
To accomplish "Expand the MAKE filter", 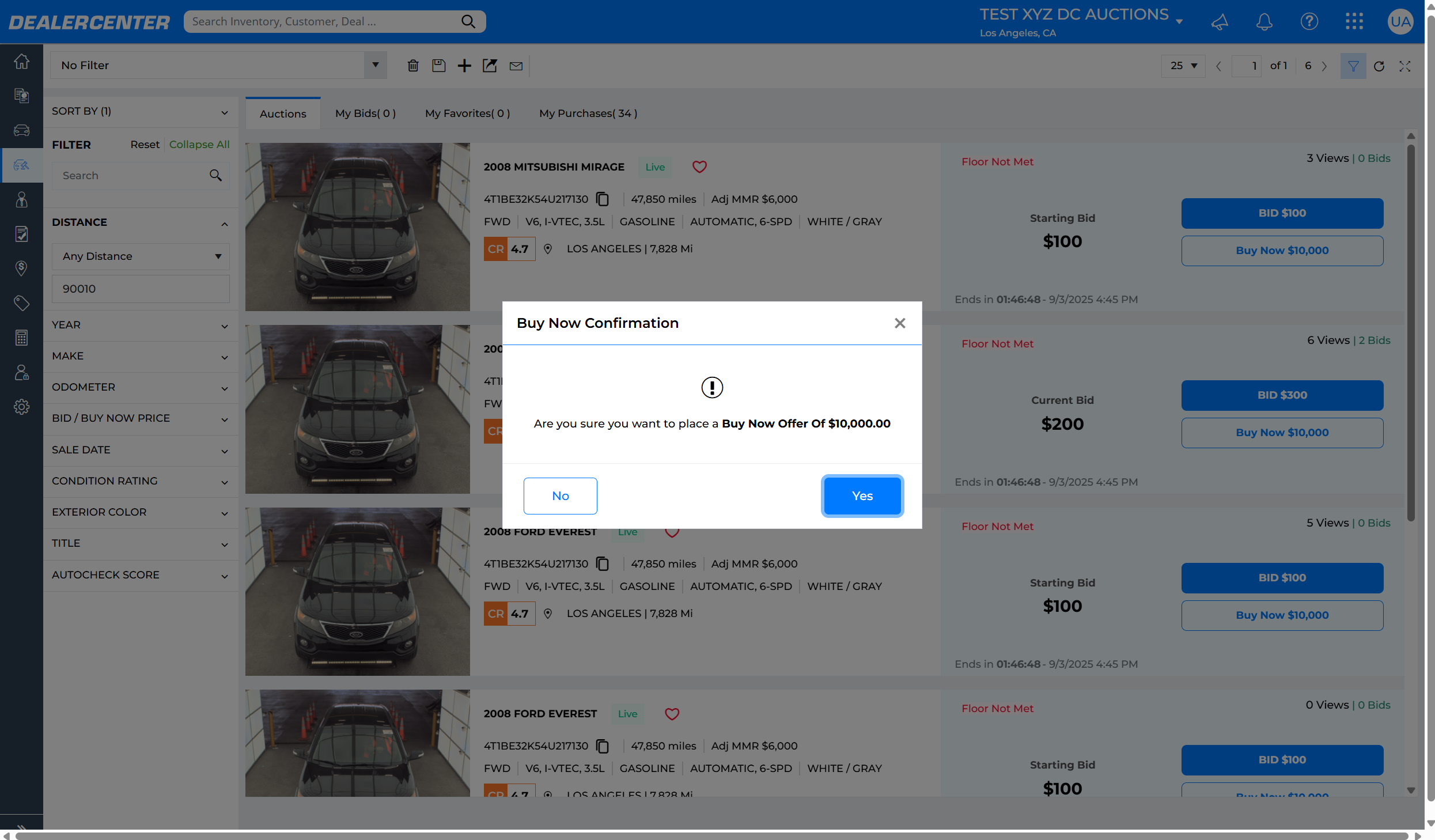I will (x=141, y=356).
